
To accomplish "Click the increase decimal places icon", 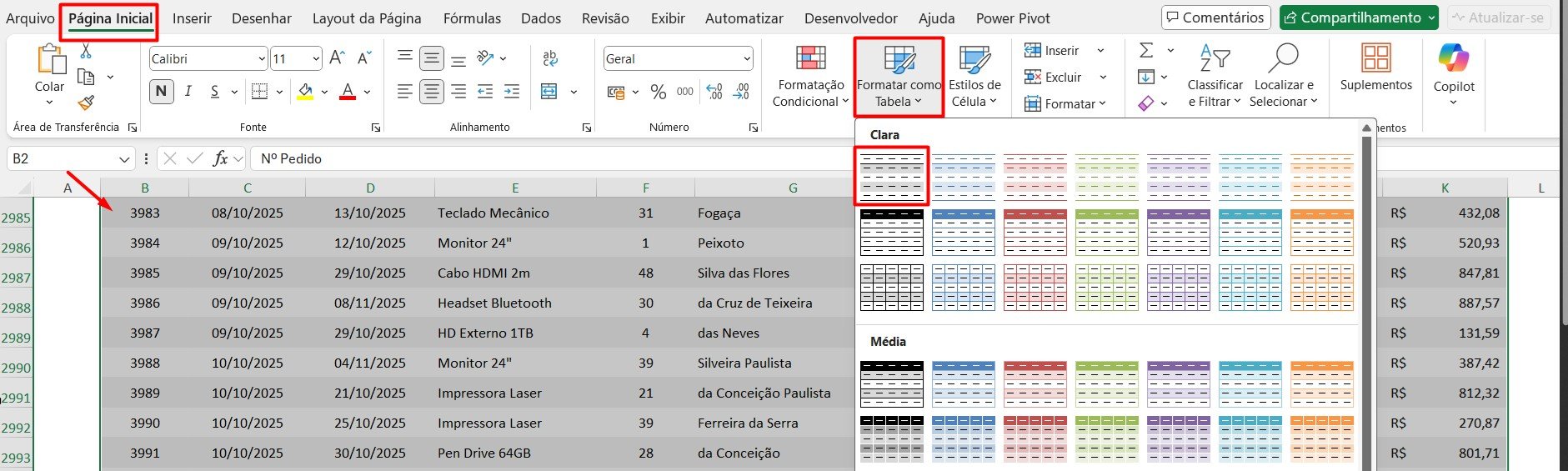I will click(714, 92).
